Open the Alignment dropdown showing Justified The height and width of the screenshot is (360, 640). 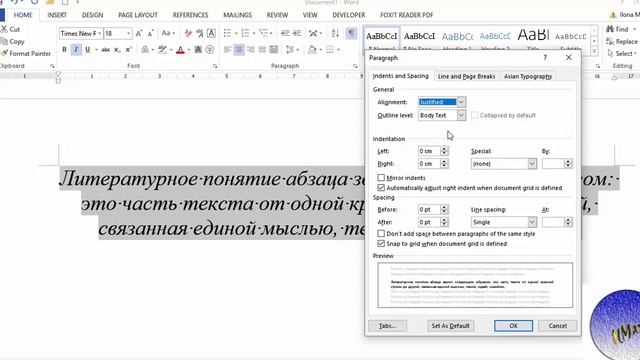(461, 102)
